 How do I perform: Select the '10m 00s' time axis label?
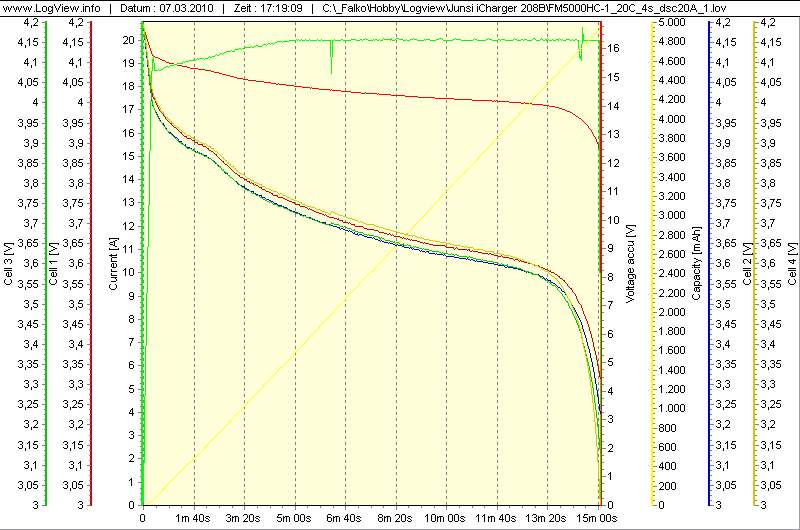(444, 518)
